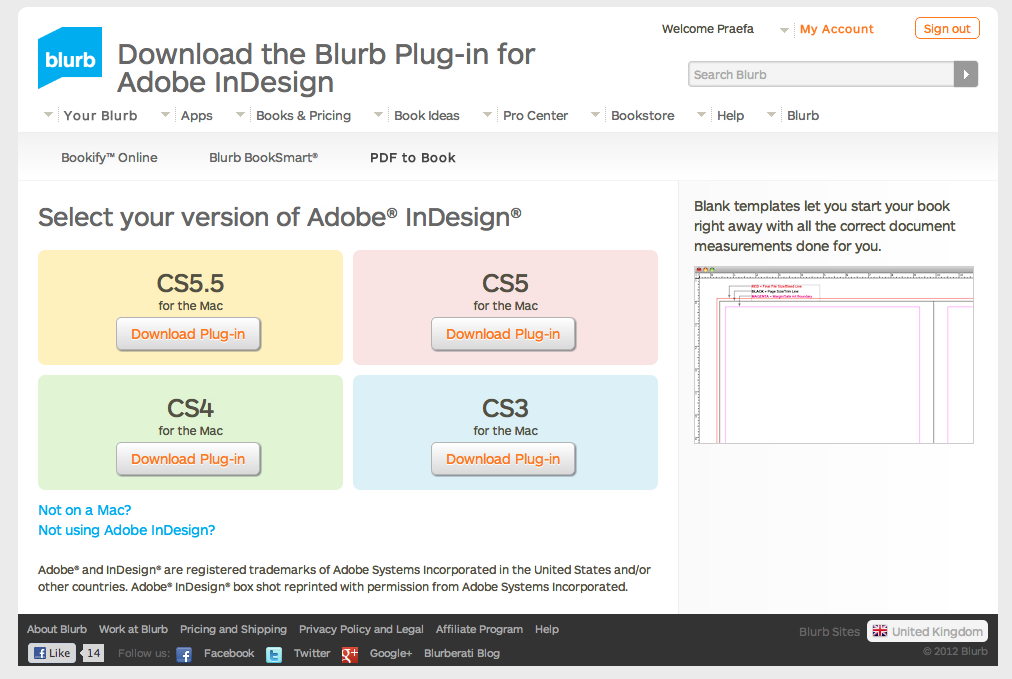Open the footer Help link

pos(547,629)
